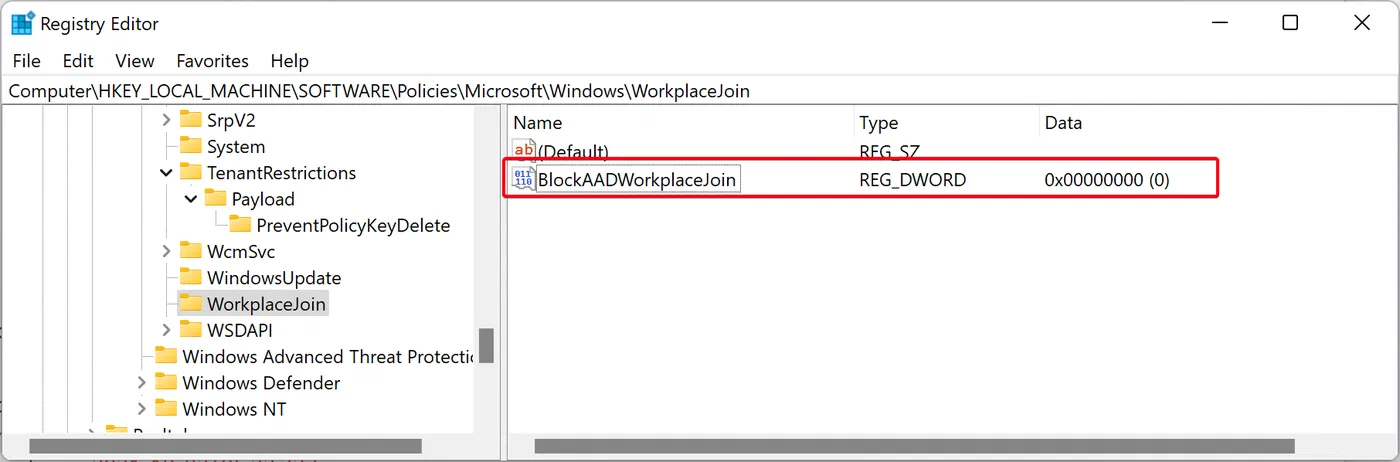Collapse the TenantRestrictions key
1400x462 pixels.
pos(166,173)
